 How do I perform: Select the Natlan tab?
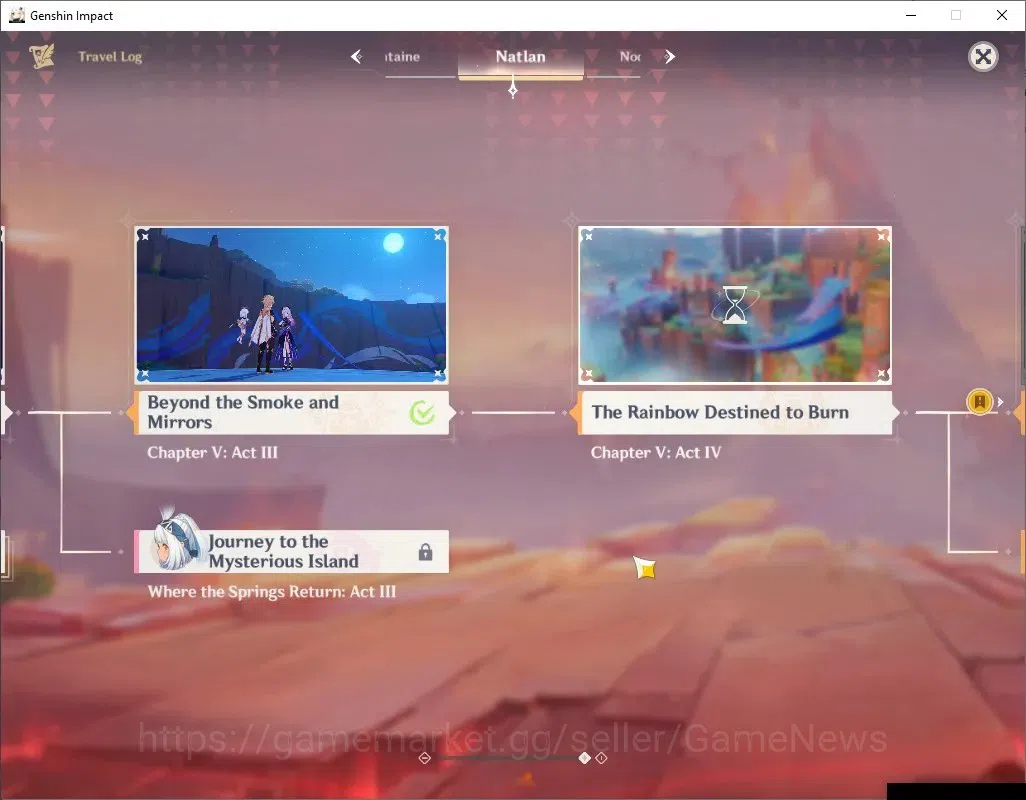pyautogui.click(x=520, y=58)
